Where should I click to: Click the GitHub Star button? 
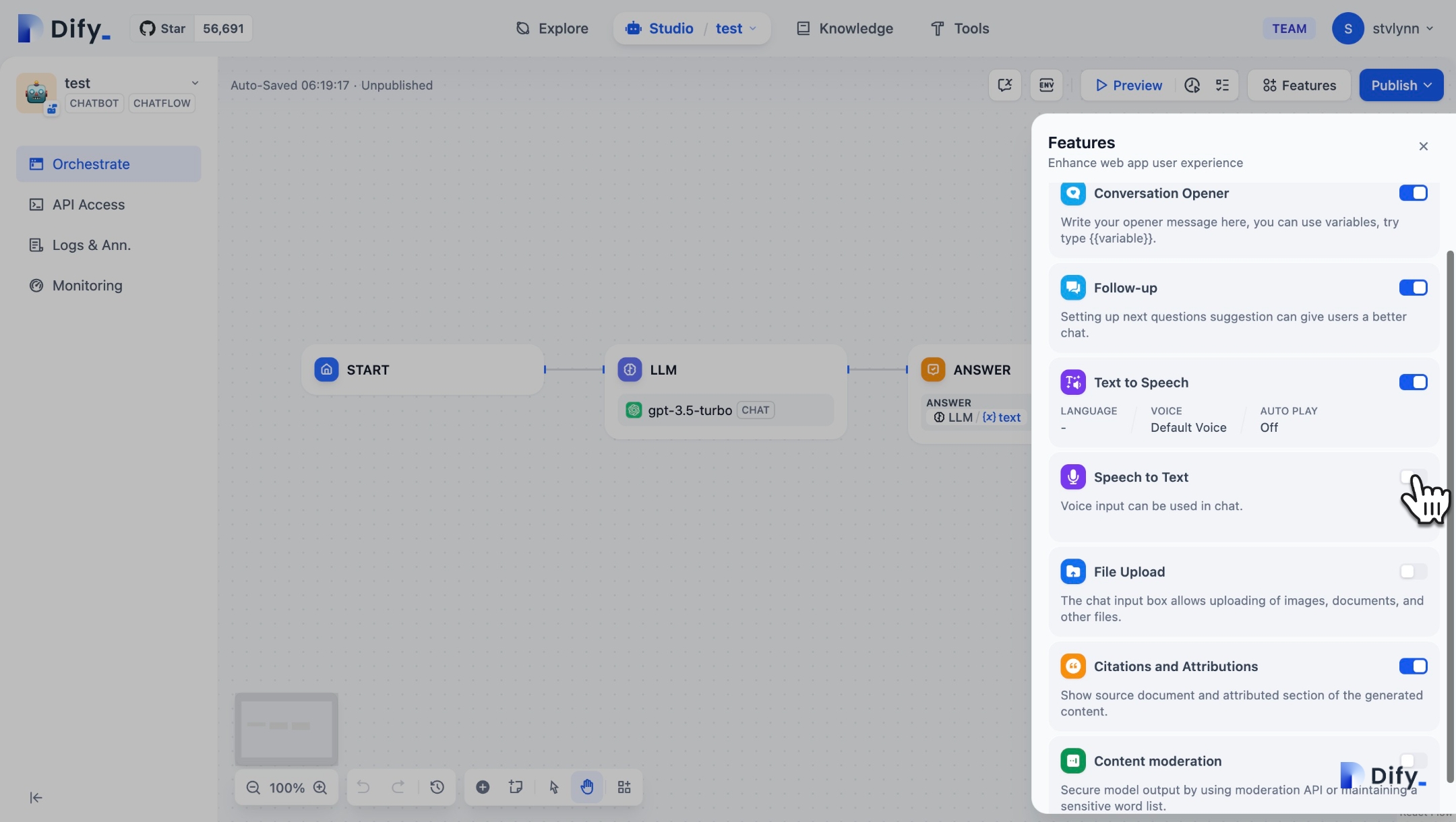tap(162, 28)
